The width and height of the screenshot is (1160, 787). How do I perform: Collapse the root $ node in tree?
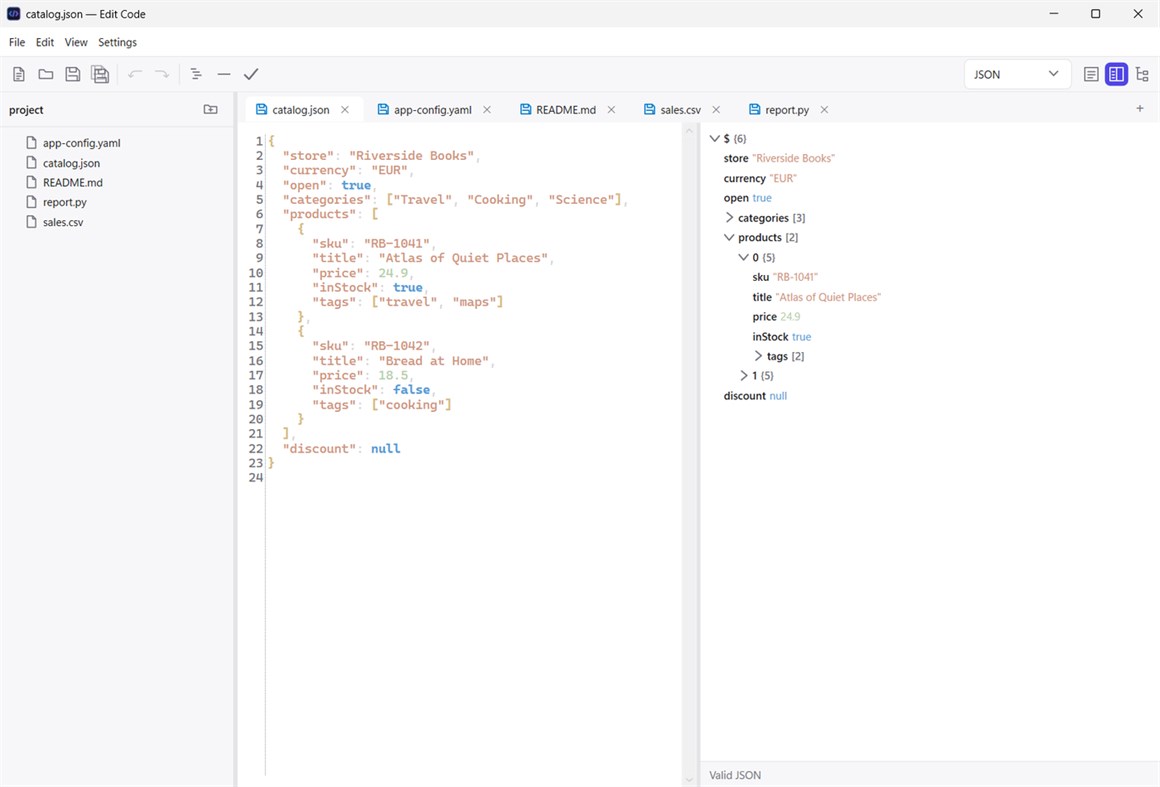(715, 138)
